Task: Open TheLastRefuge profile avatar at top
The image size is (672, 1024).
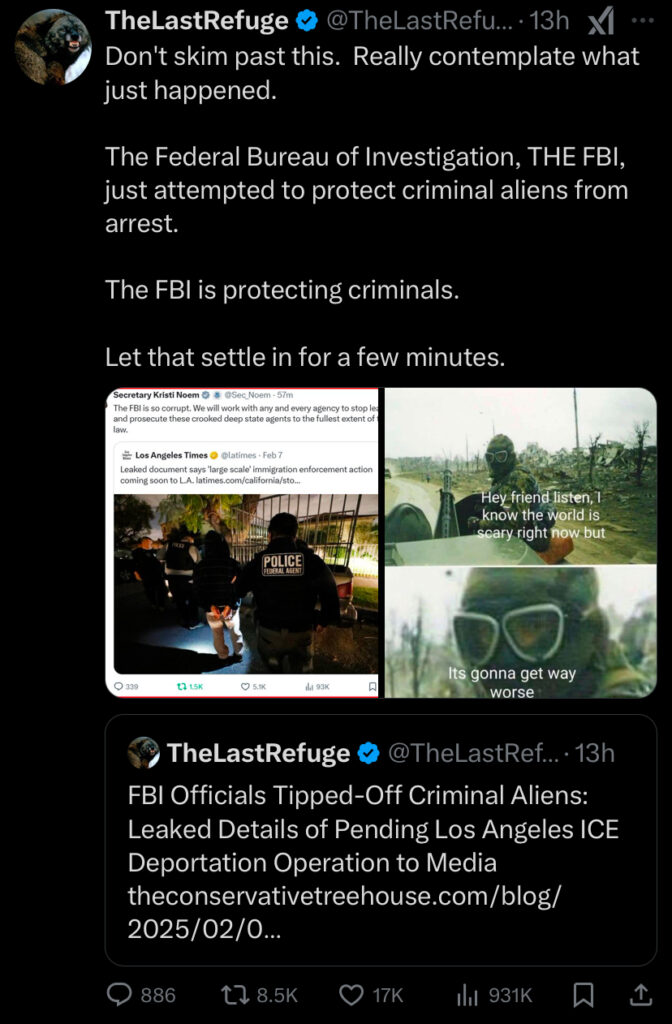Action: 53,47
